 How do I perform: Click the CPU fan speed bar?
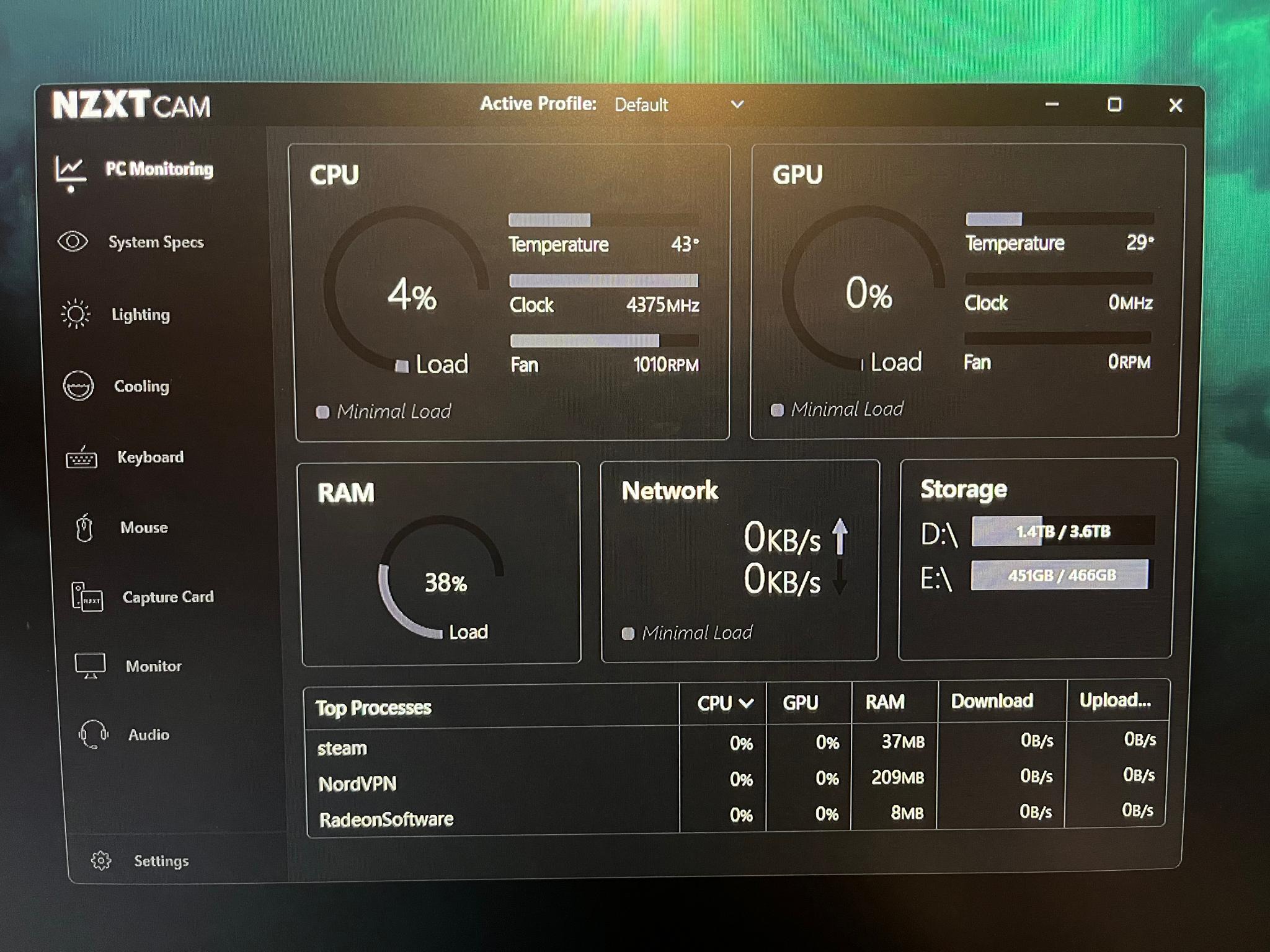pos(604,340)
